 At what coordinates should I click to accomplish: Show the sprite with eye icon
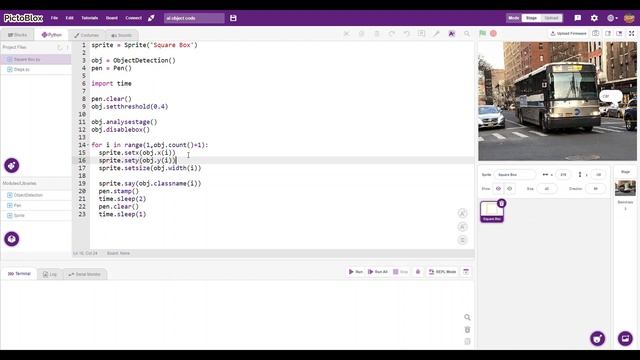[498, 189]
